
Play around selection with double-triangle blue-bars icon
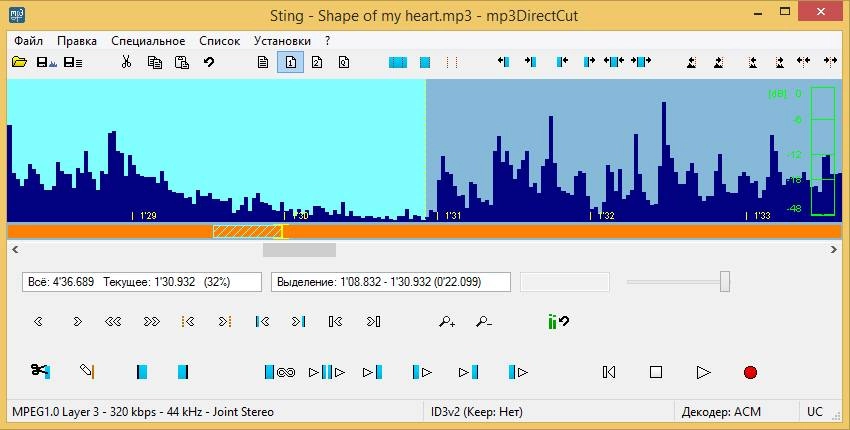tap(327, 372)
